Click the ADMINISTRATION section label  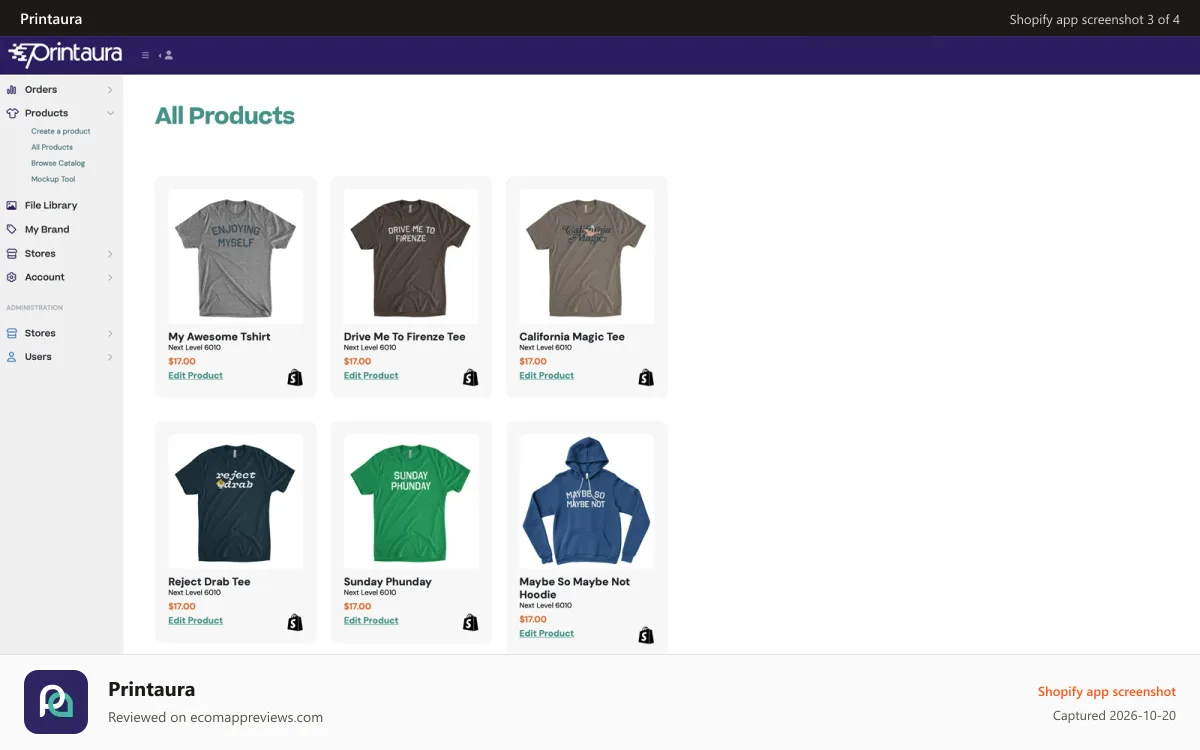coord(35,308)
